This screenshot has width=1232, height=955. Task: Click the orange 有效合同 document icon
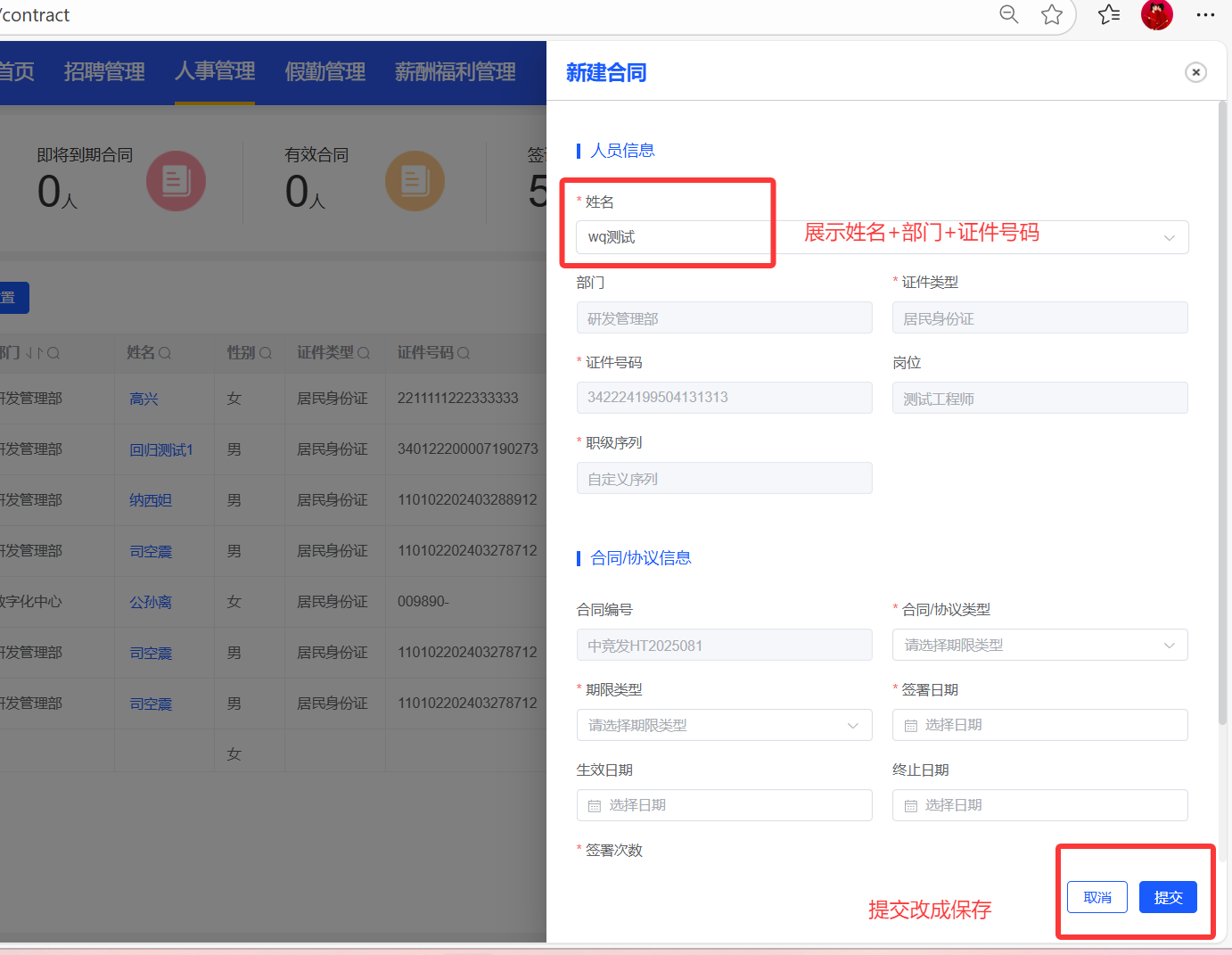(x=415, y=181)
